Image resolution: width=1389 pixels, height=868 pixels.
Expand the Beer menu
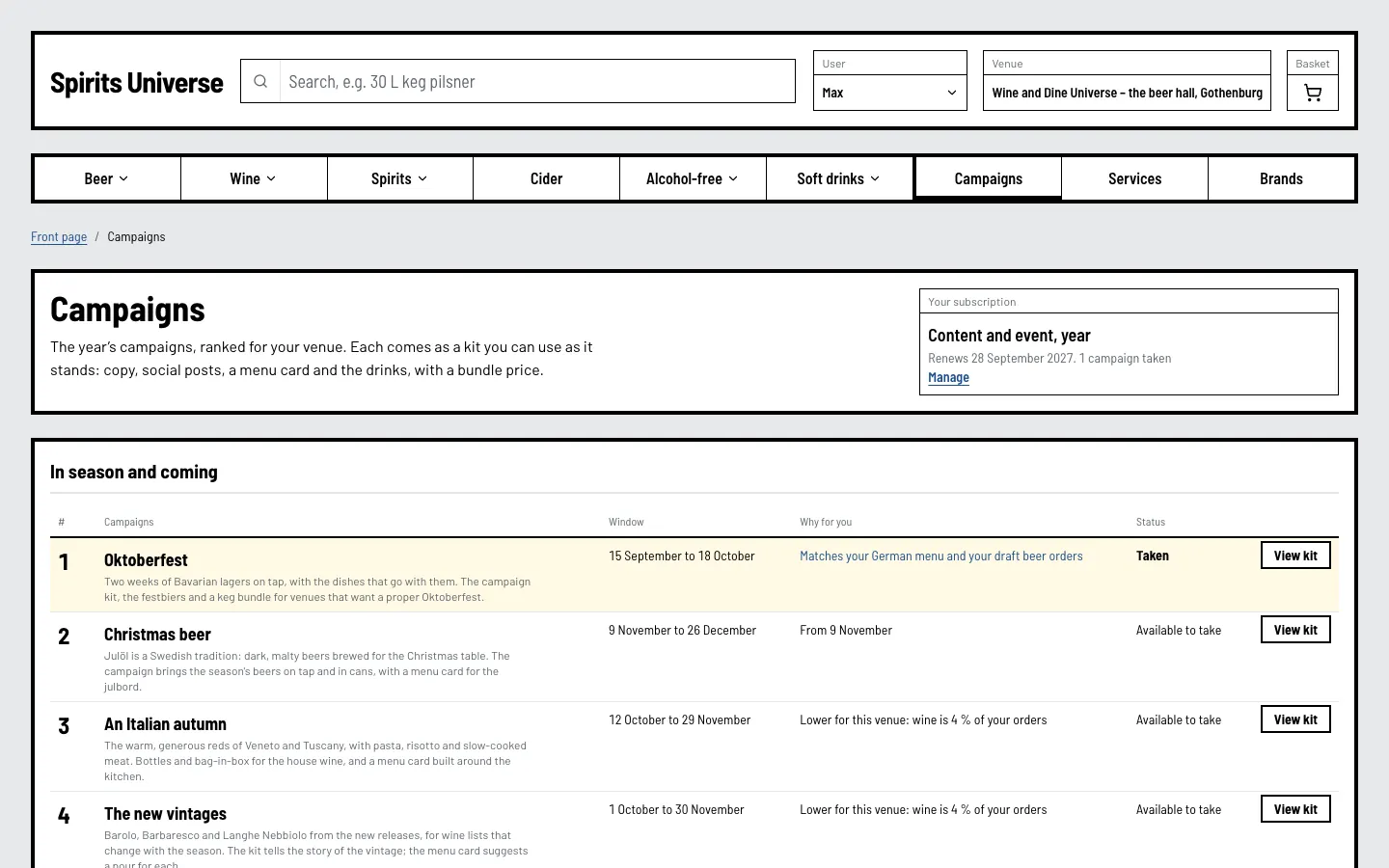107,178
